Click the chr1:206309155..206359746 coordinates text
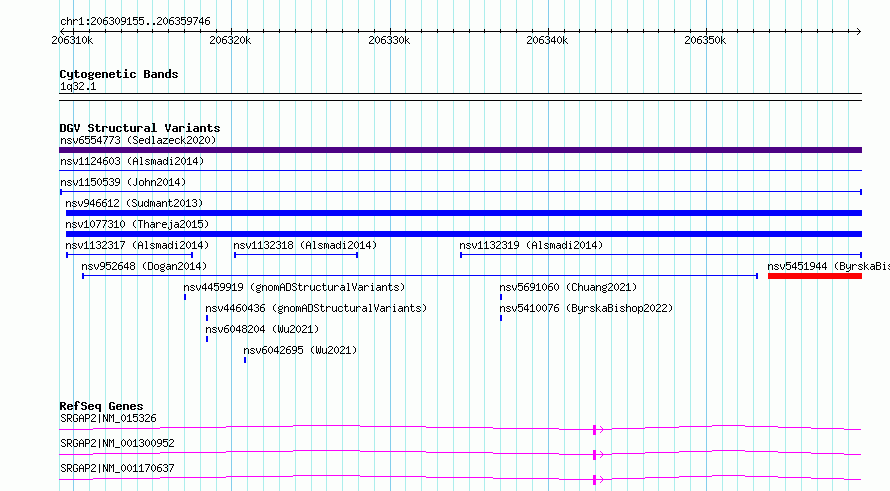The height and width of the screenshot is (491, 890). [135, 22]
